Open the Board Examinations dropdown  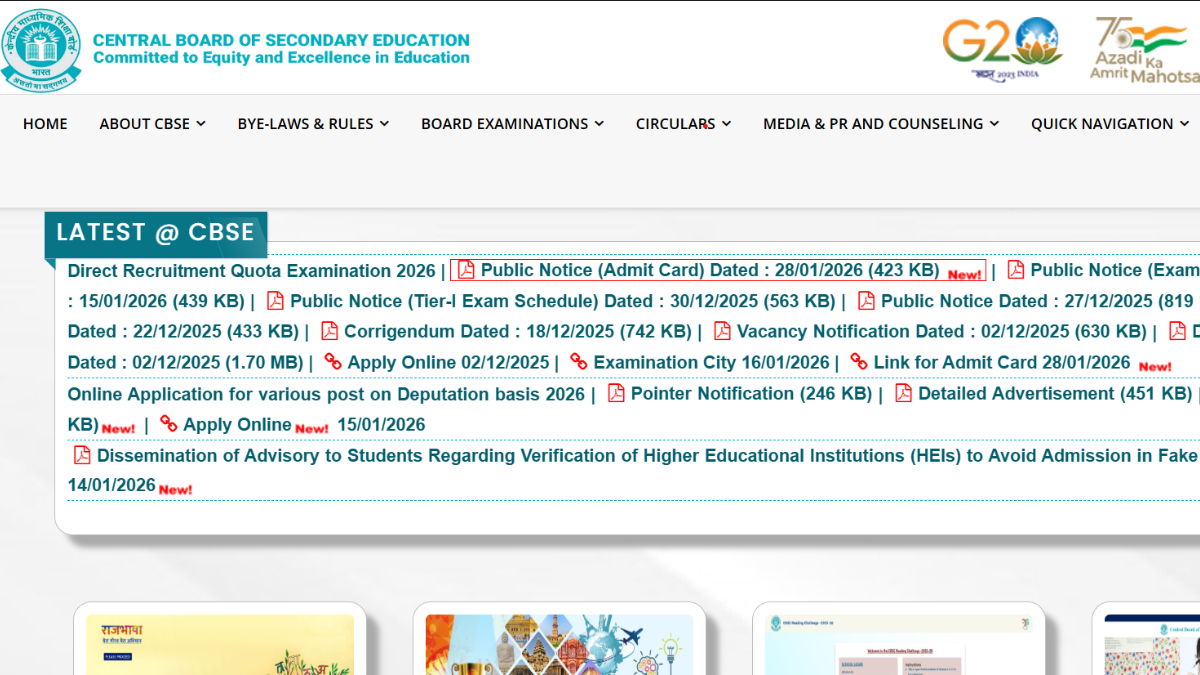point(512,124)
